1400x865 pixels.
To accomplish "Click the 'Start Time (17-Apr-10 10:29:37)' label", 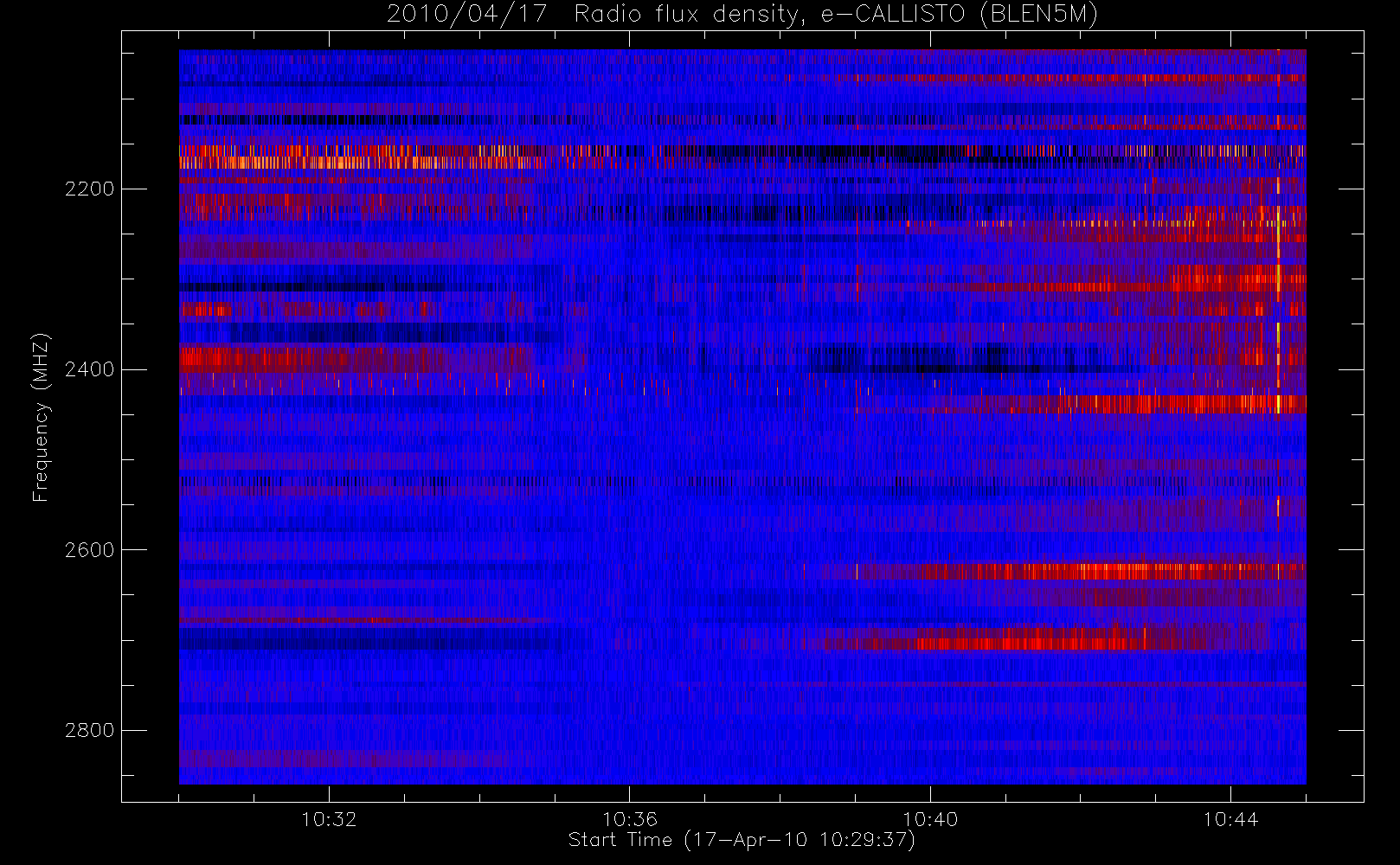I will click(x=742, y=840).
